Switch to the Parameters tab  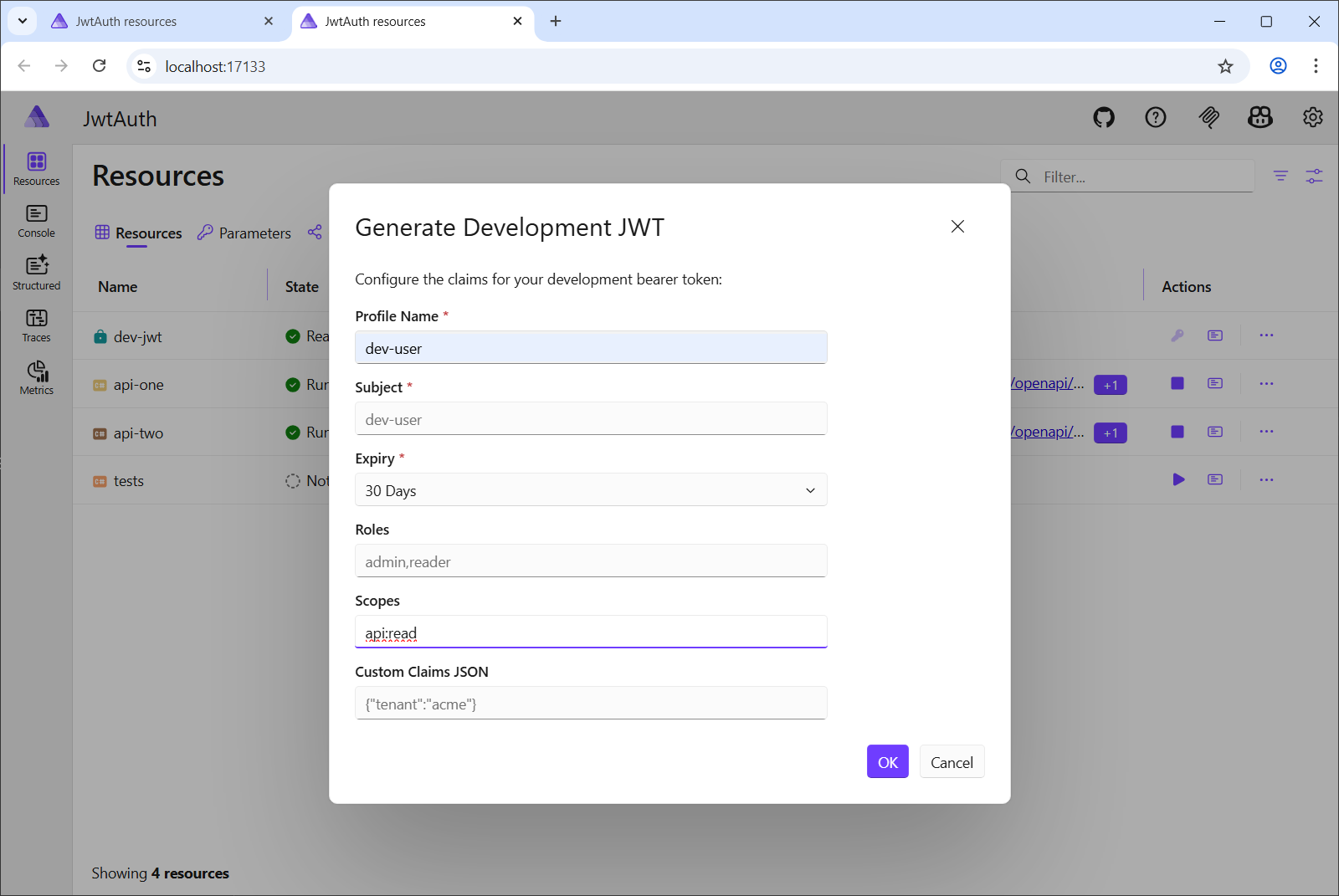click(x=244, y=233)
